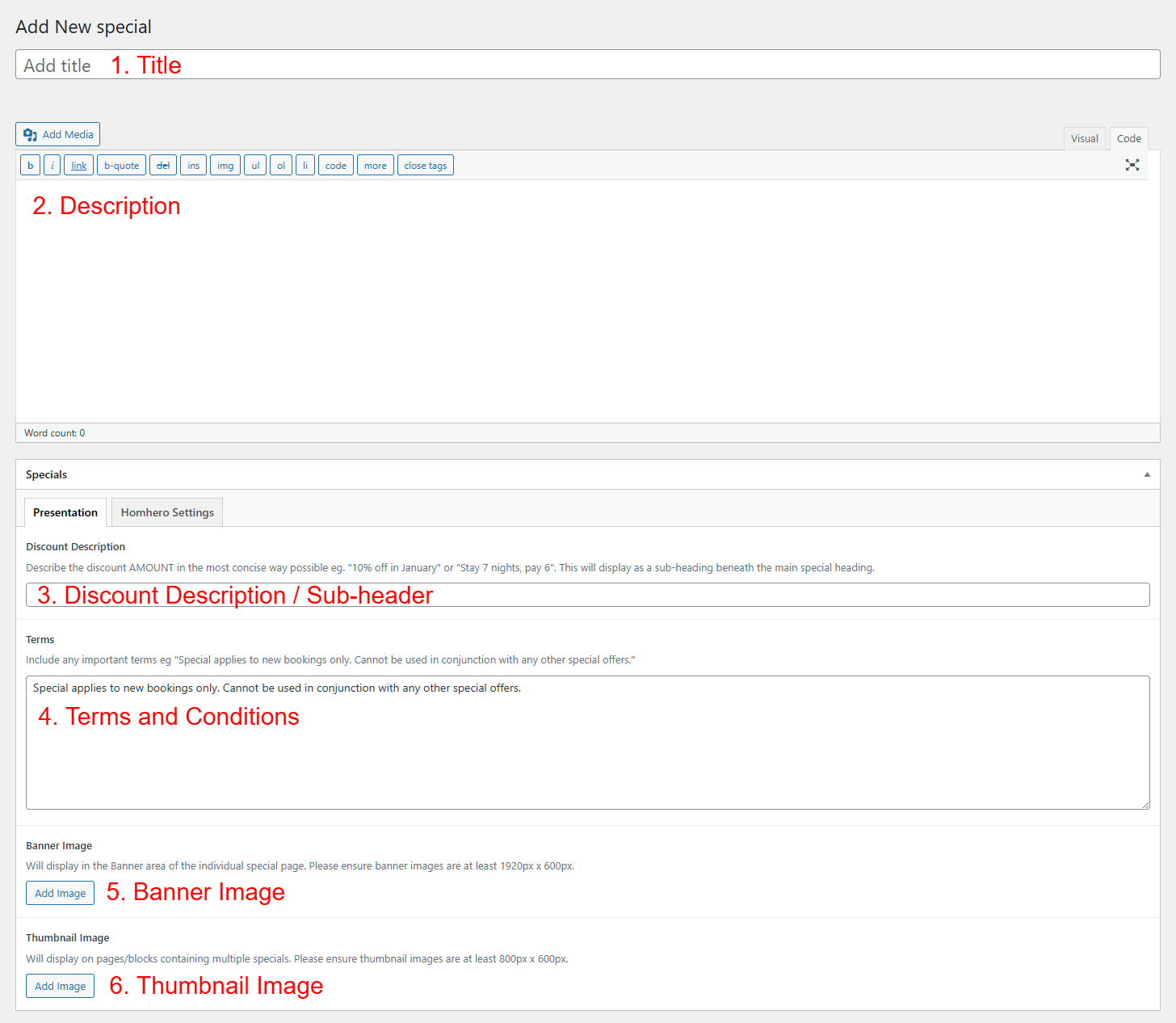Click into the Discount Description field
The height and width of the screenshot is (1023, 1176).
point(587,595)
